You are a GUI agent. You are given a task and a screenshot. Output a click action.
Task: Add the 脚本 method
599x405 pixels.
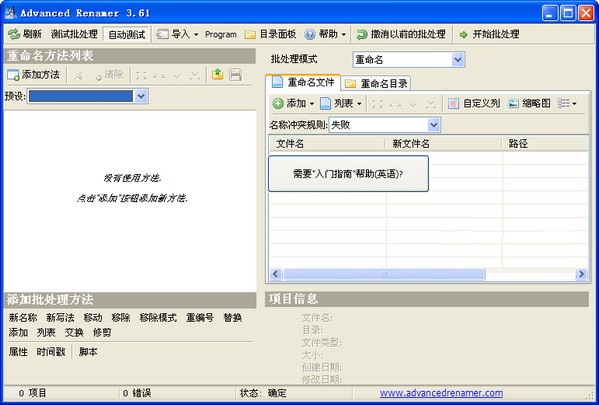[88, 352]
